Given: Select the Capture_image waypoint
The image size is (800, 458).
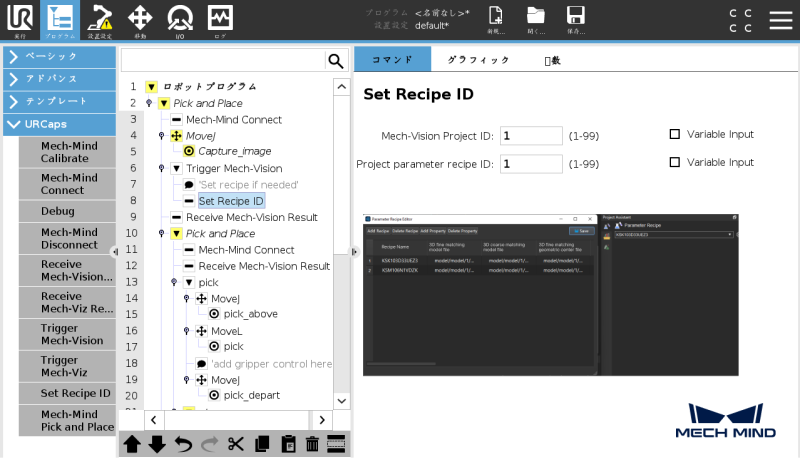Looking at the screenshot, I should [x=234, y=151].
